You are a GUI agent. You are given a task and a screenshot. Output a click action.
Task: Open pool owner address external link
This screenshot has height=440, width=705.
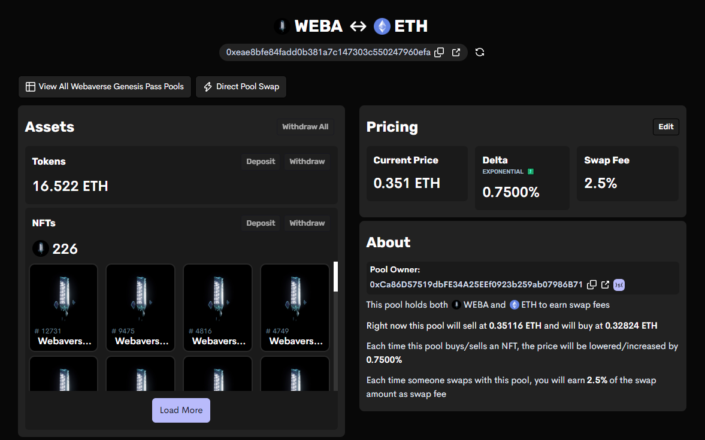pyautogui.click(x=605, y=285)
